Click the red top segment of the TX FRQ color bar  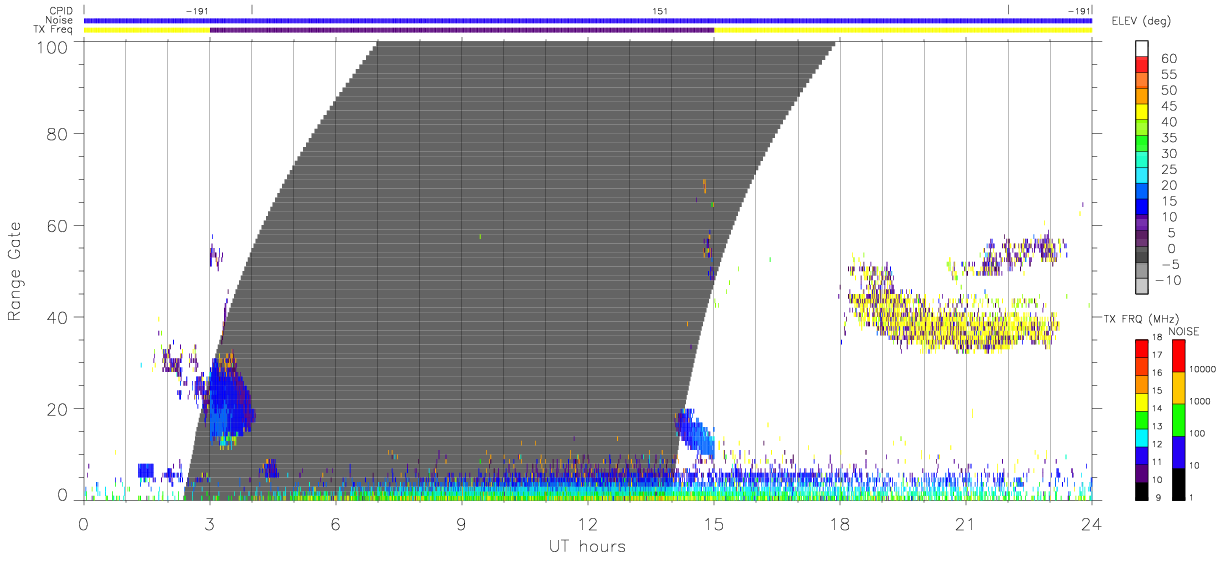1141,349
